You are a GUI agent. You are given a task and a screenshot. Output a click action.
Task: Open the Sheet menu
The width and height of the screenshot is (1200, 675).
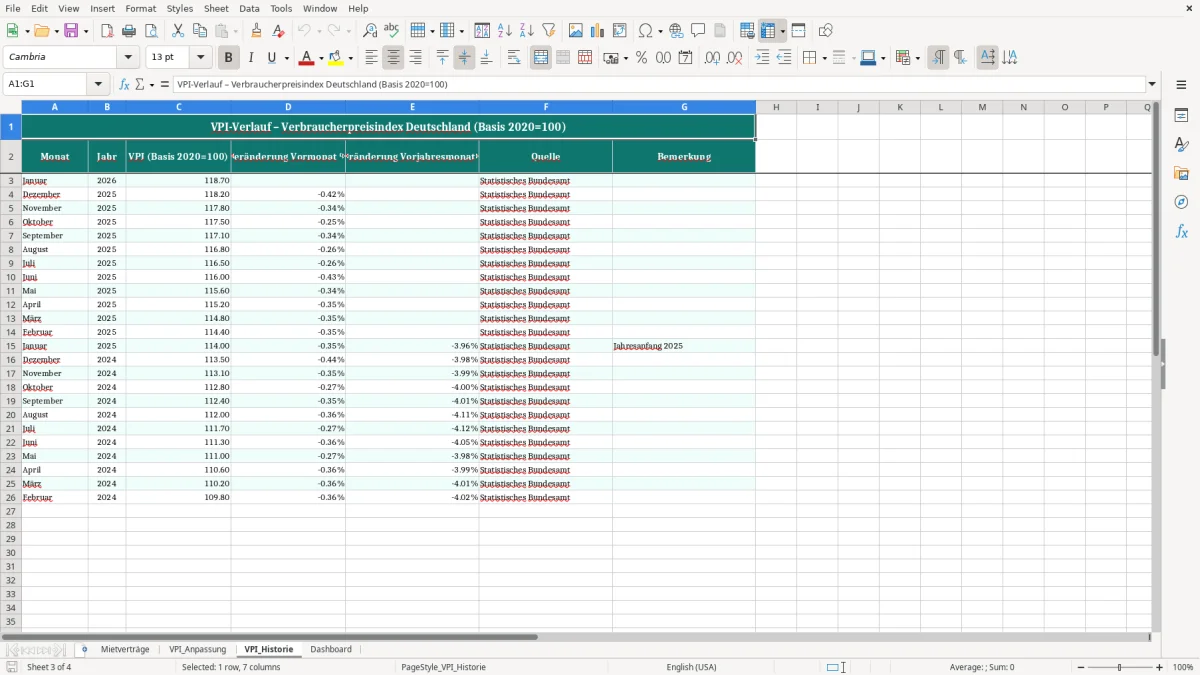(216, 8)
